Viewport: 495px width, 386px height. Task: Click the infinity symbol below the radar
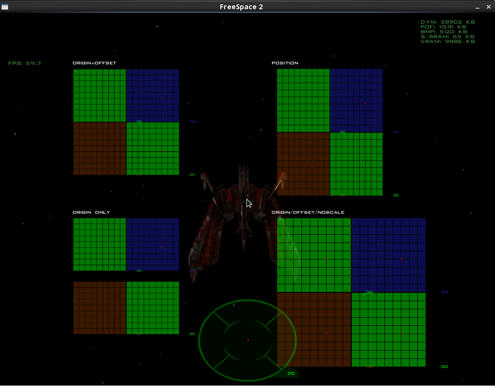pyautogui.click(x=291, y=373)
